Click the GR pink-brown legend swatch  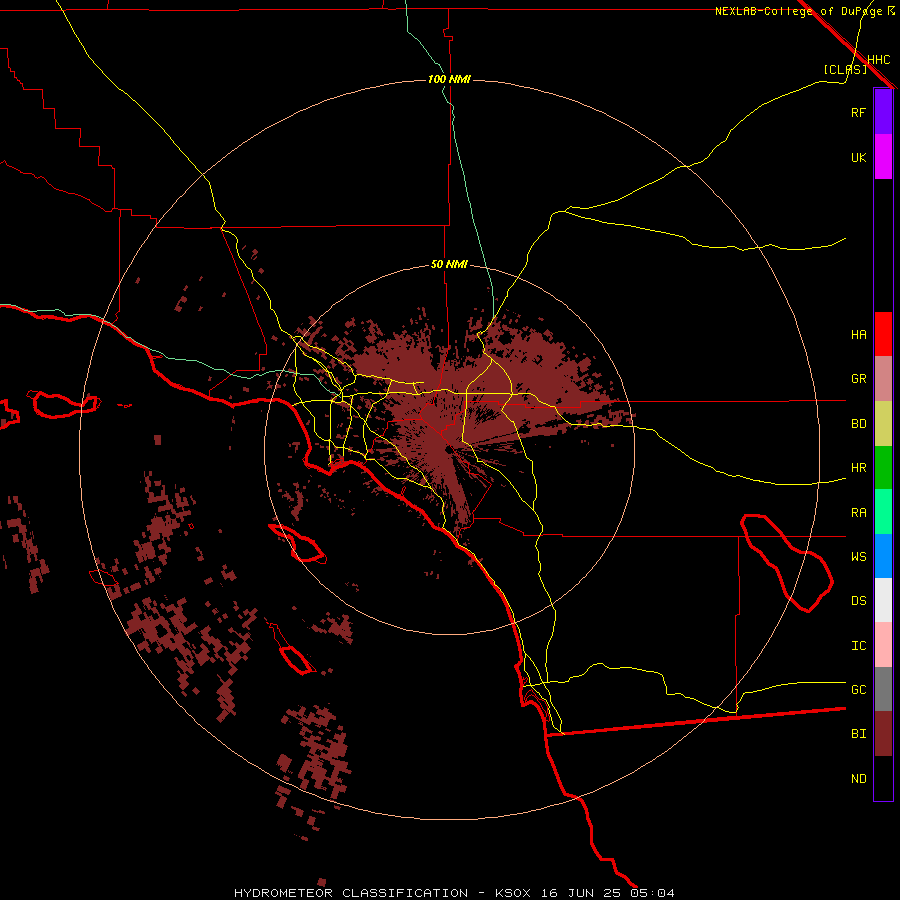click(883, 378)
